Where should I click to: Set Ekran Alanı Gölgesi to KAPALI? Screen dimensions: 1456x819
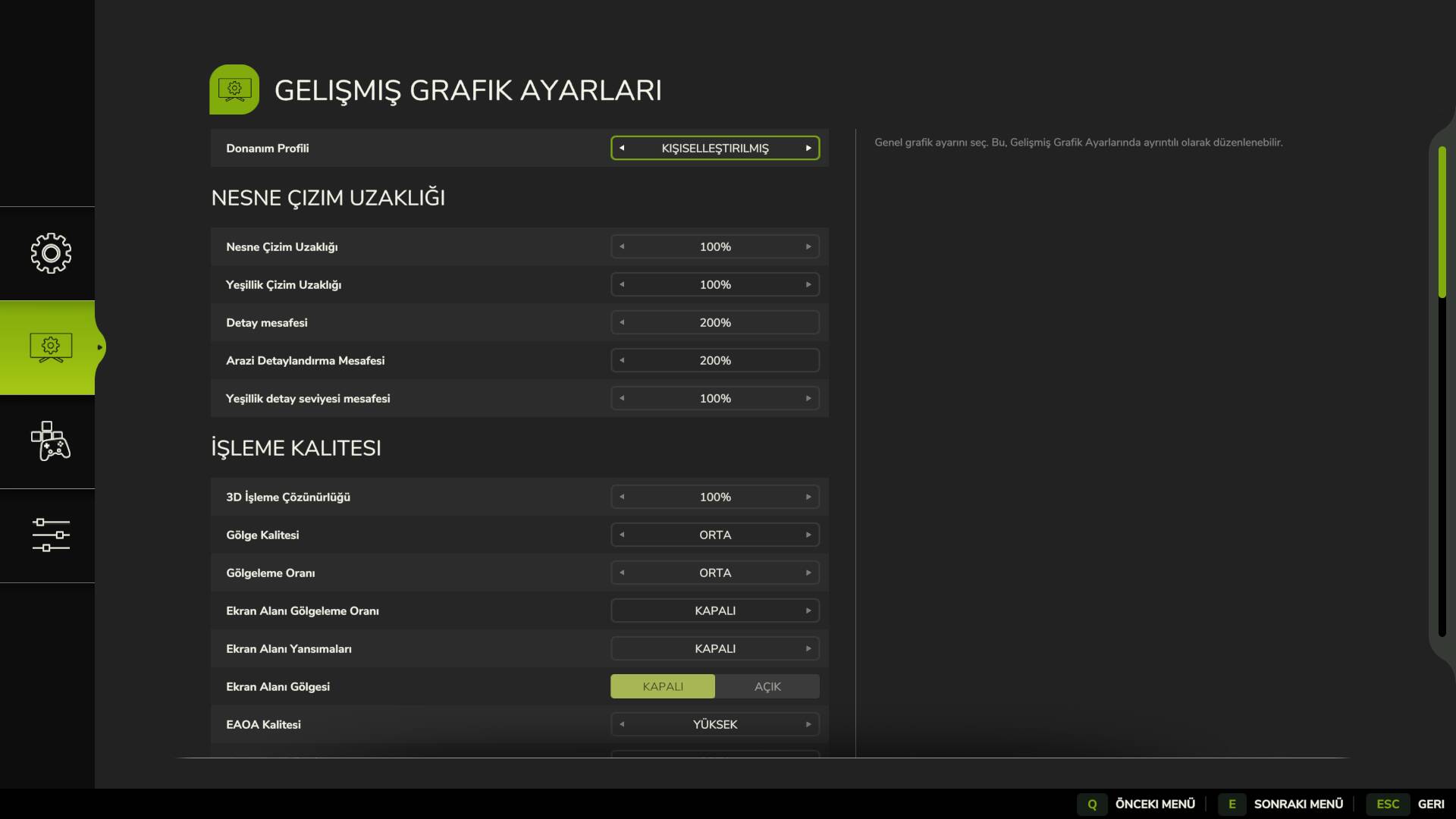click(x=663, y=686)
